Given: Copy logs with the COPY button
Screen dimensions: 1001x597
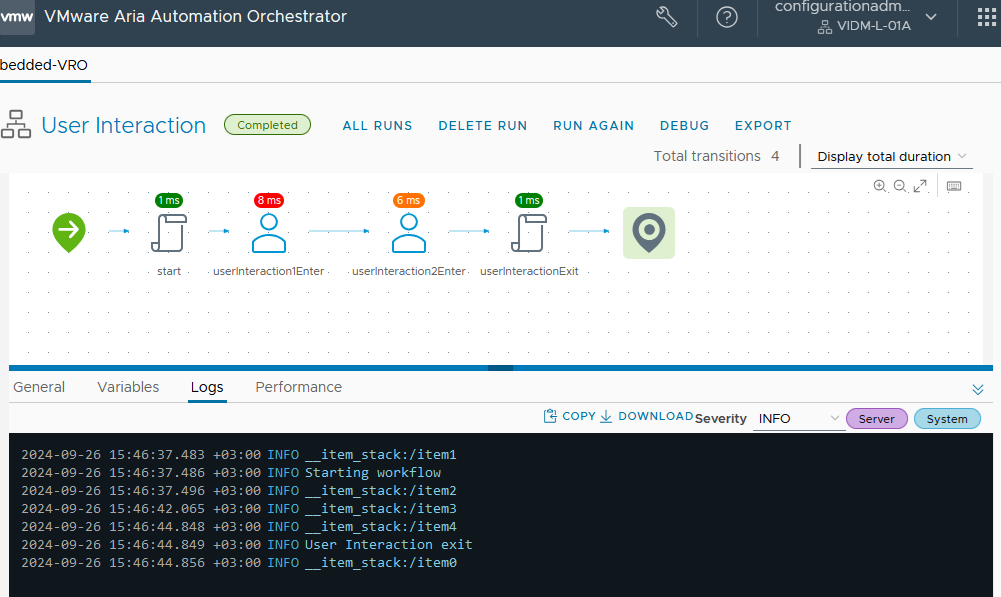Looking at the screenshot, I should 569,416.
